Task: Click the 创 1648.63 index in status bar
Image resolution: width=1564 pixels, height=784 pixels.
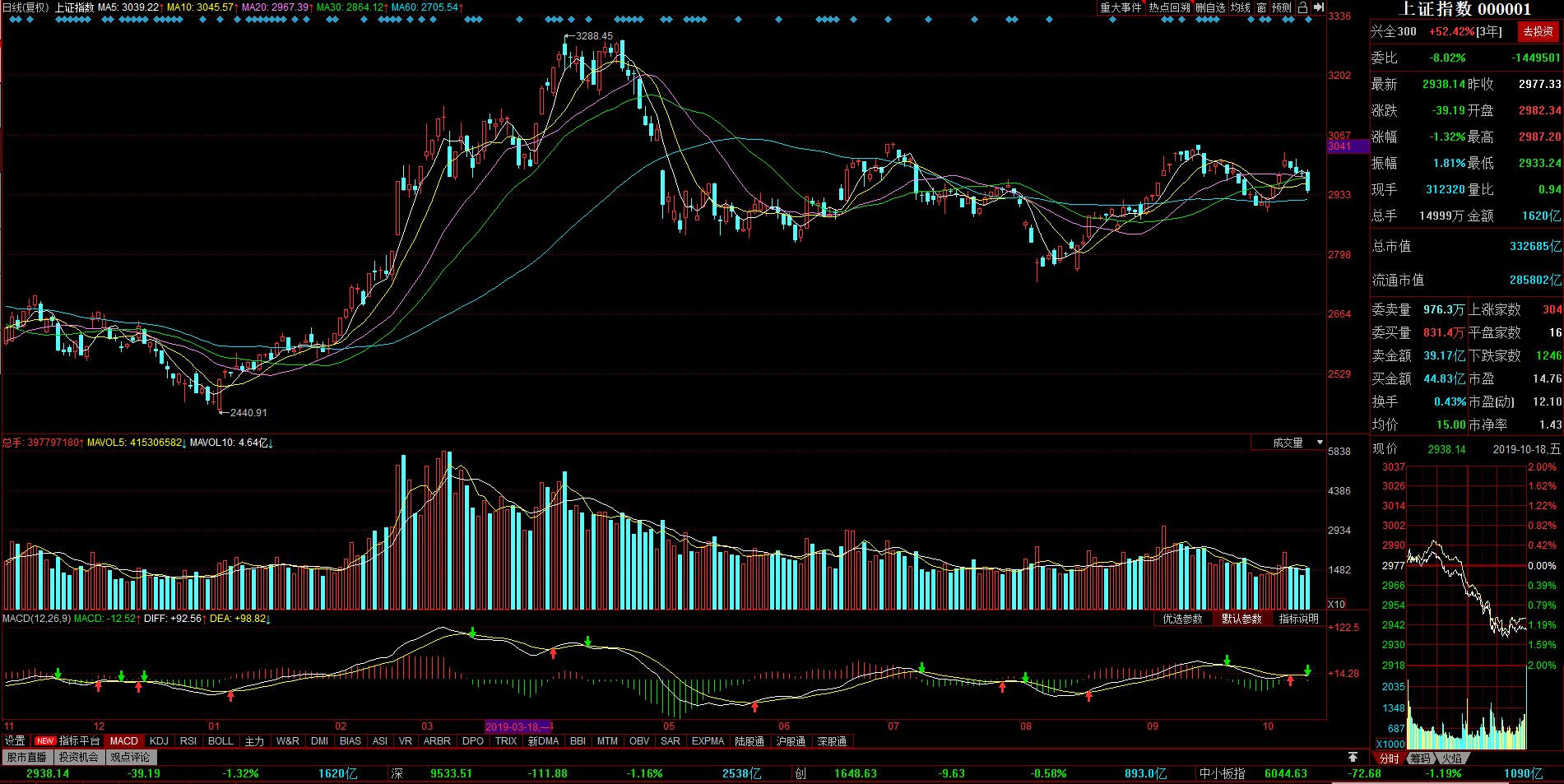Action: (836, 773)
